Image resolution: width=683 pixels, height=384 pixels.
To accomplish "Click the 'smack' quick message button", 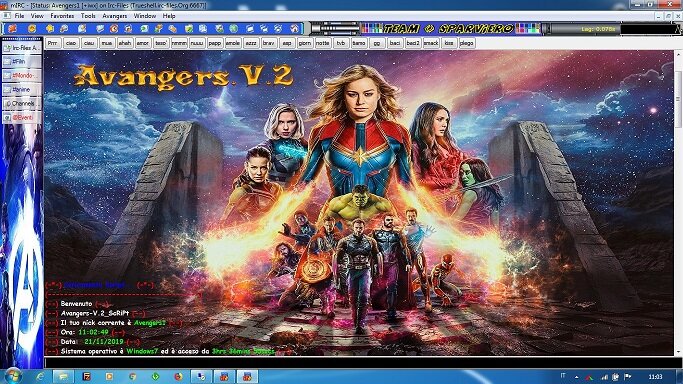I will (x=431, y=43).
